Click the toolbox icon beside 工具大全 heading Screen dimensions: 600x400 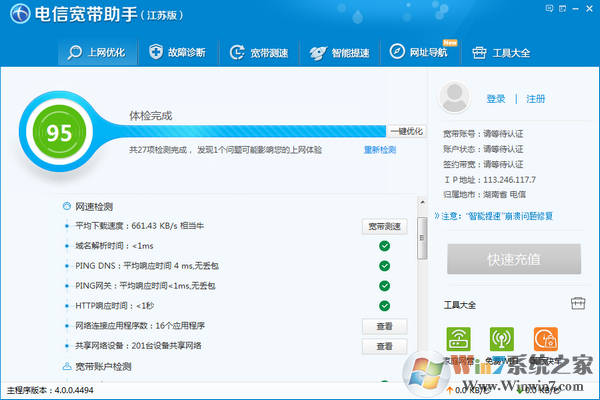577,303
